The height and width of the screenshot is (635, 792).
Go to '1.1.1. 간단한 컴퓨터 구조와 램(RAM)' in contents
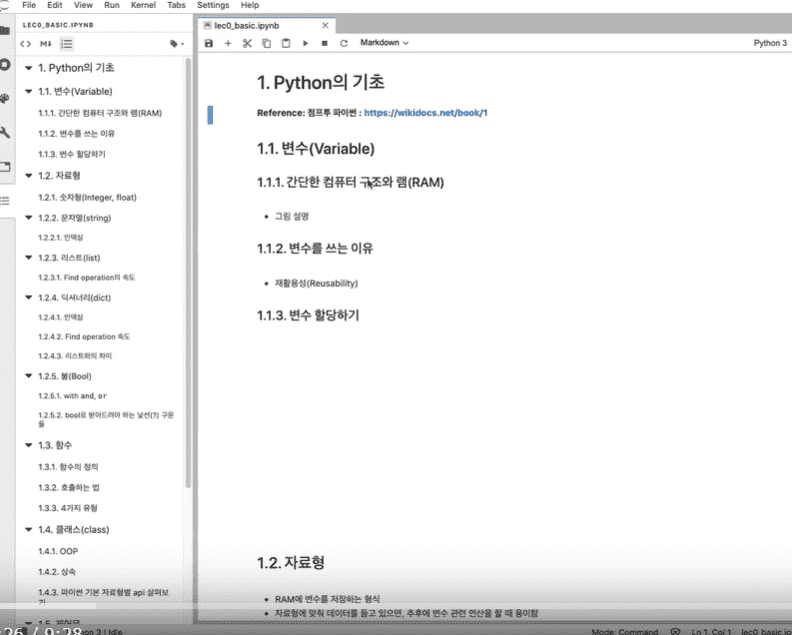point(100,113)
